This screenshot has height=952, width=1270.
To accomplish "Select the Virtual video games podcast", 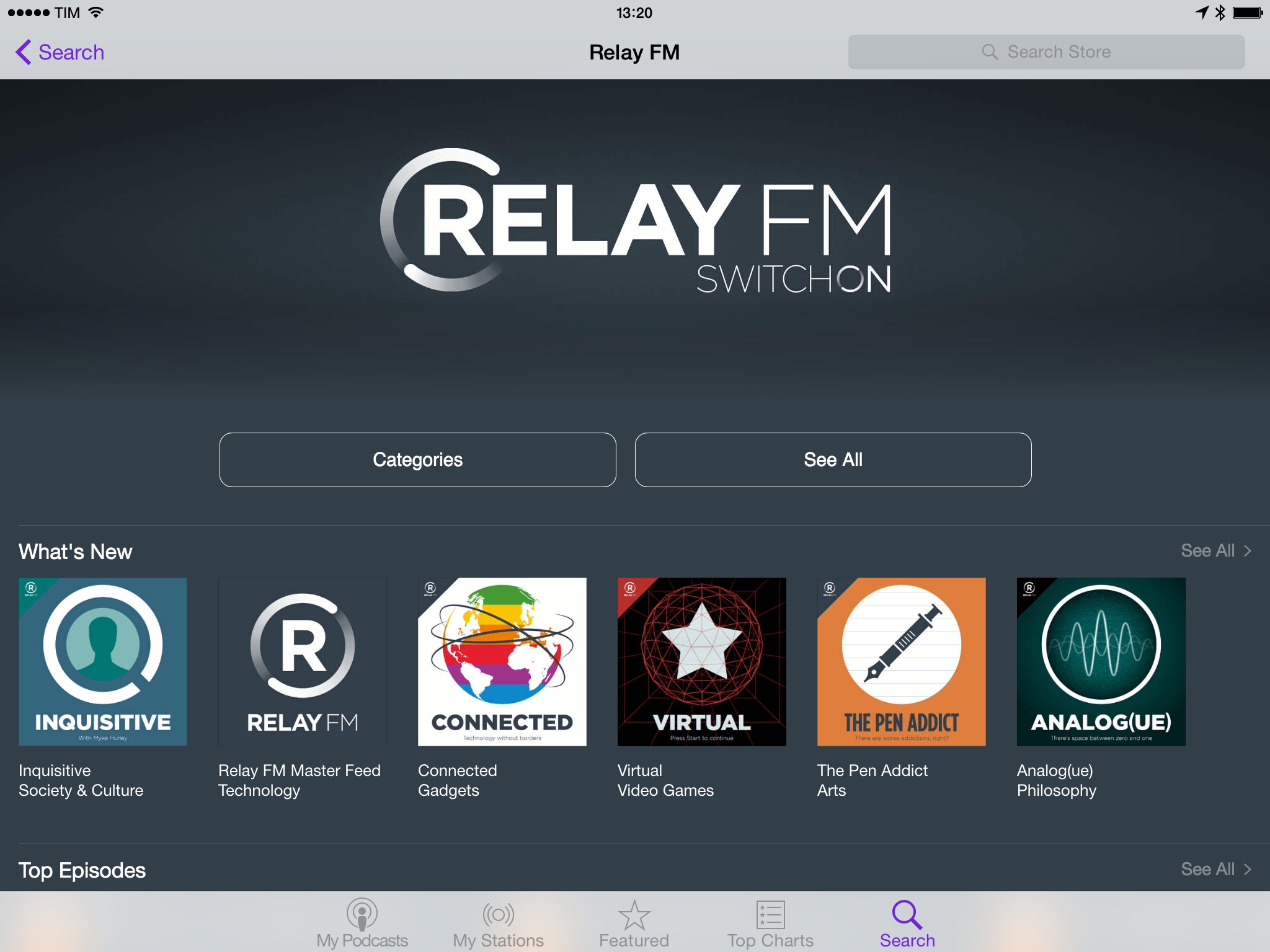I will pos(701,662).
